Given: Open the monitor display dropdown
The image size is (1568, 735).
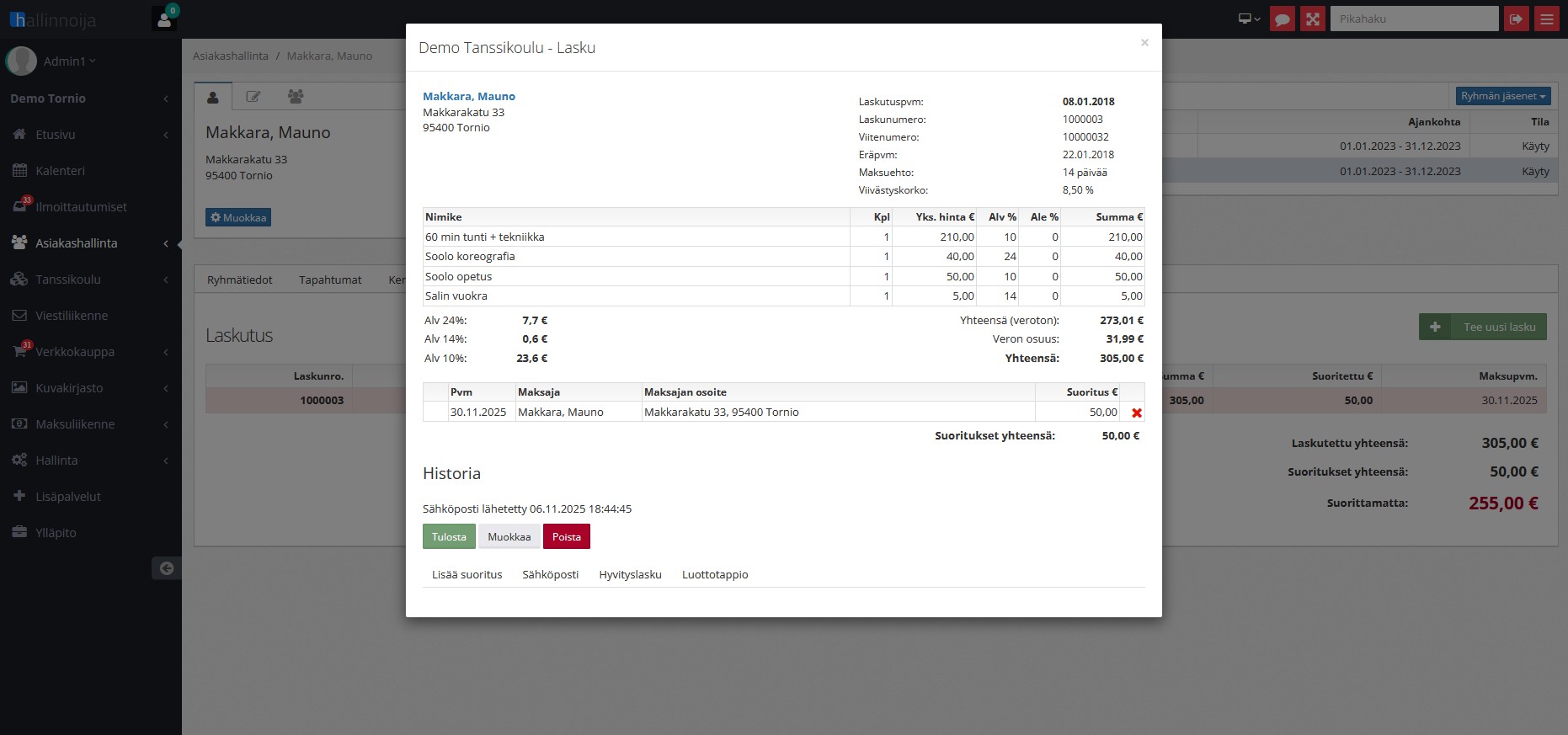Looking at the screenshot, I should click(1249, 19).
